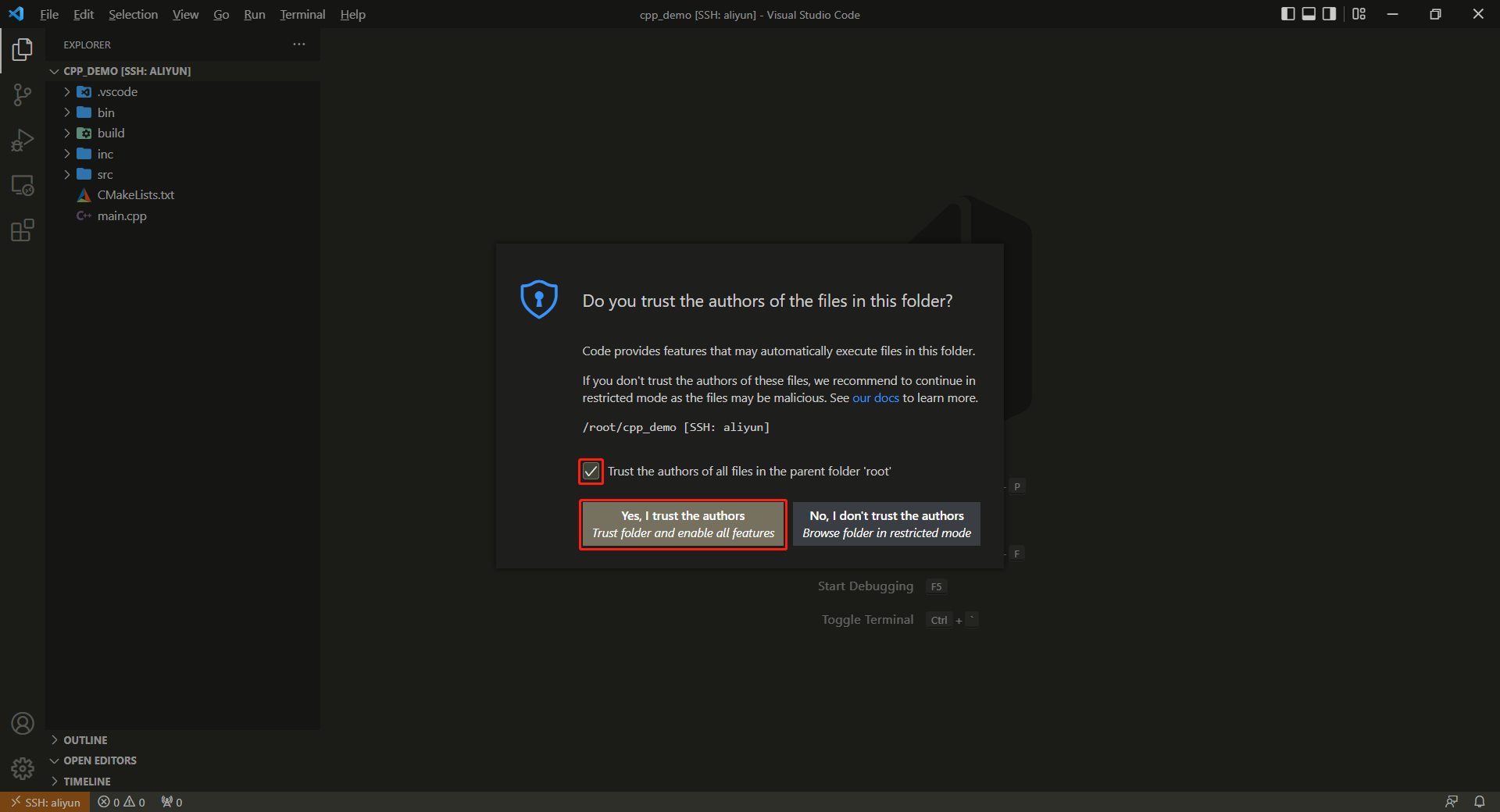Viewport: 1500px width, 812px height.
Task: Click the SSH: aliyun remote indicator
Action: (x=45, y=802)
